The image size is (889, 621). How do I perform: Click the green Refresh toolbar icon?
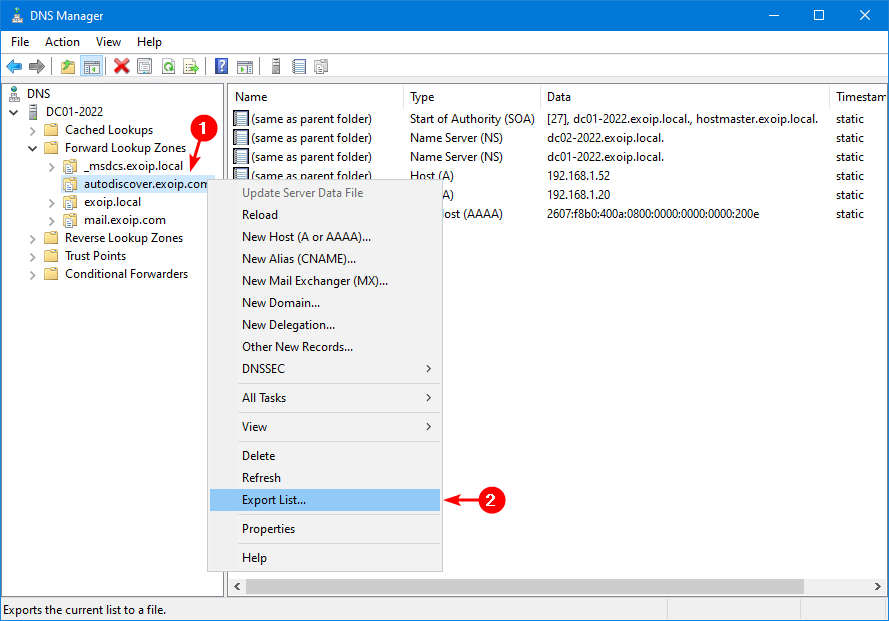(x=168, y=67)
